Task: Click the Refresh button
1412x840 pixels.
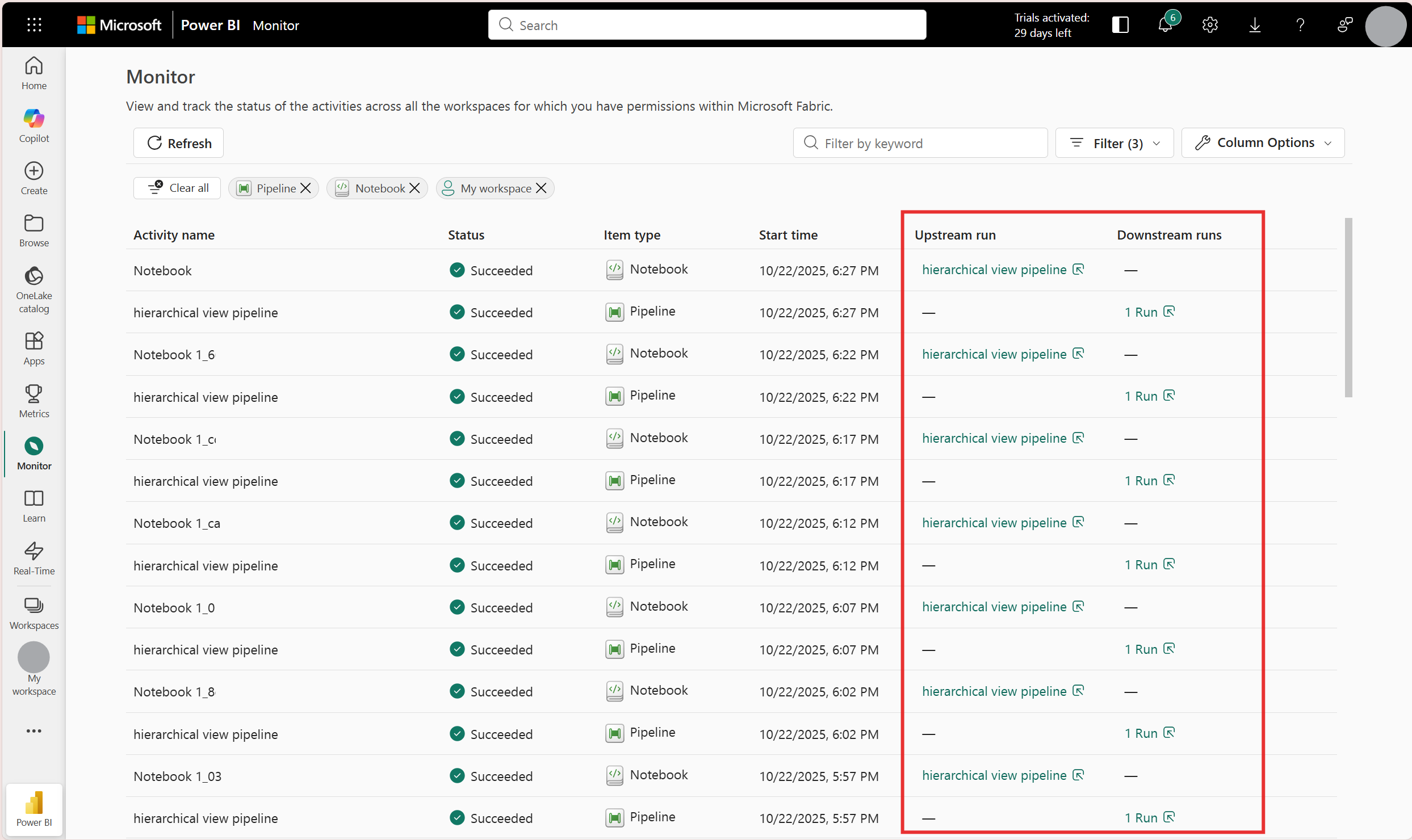Action: (x=179, y=143)
